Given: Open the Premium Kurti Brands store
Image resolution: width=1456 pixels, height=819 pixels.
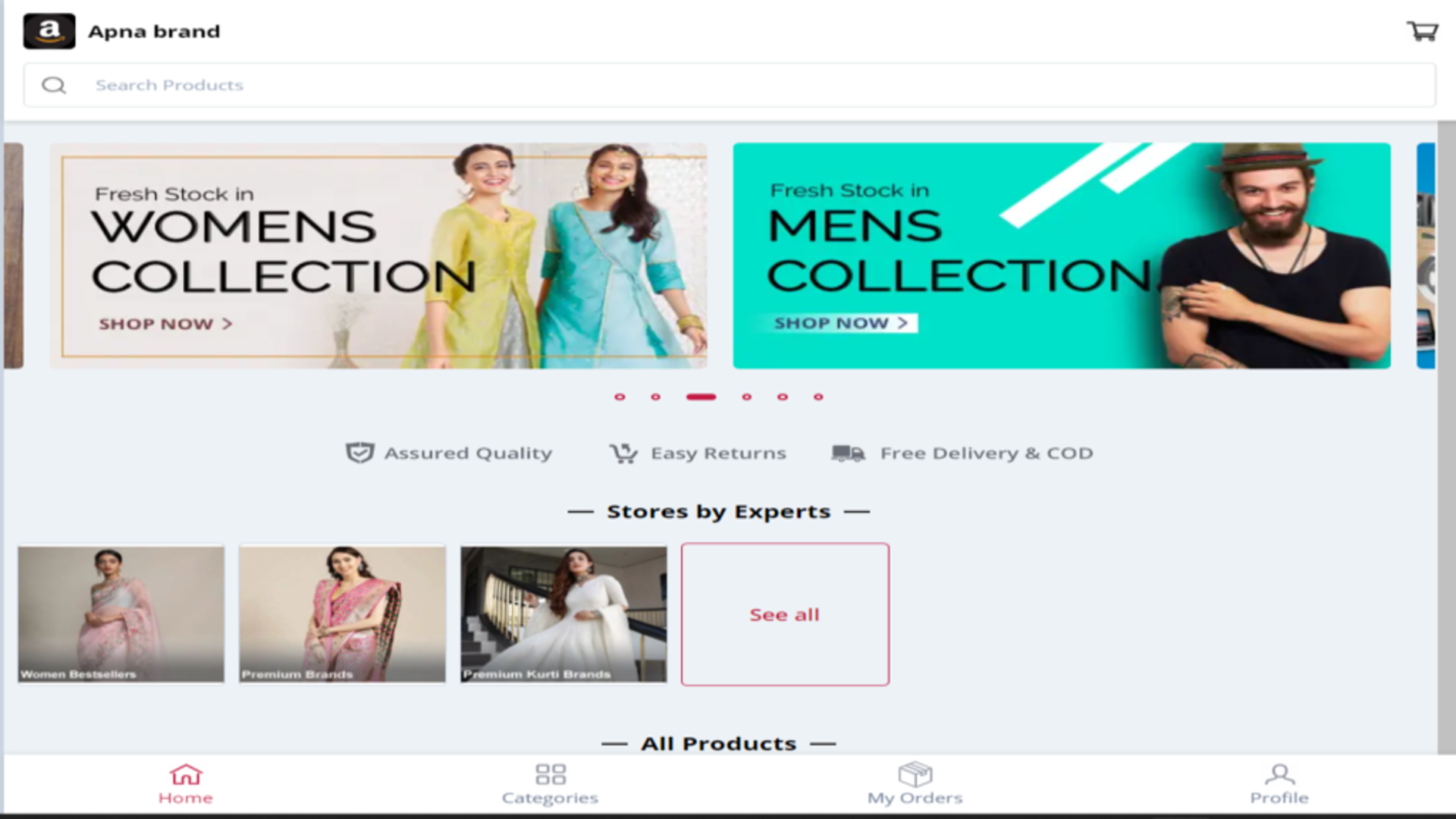Looking at the screenshot, I should tap(563, 614).
